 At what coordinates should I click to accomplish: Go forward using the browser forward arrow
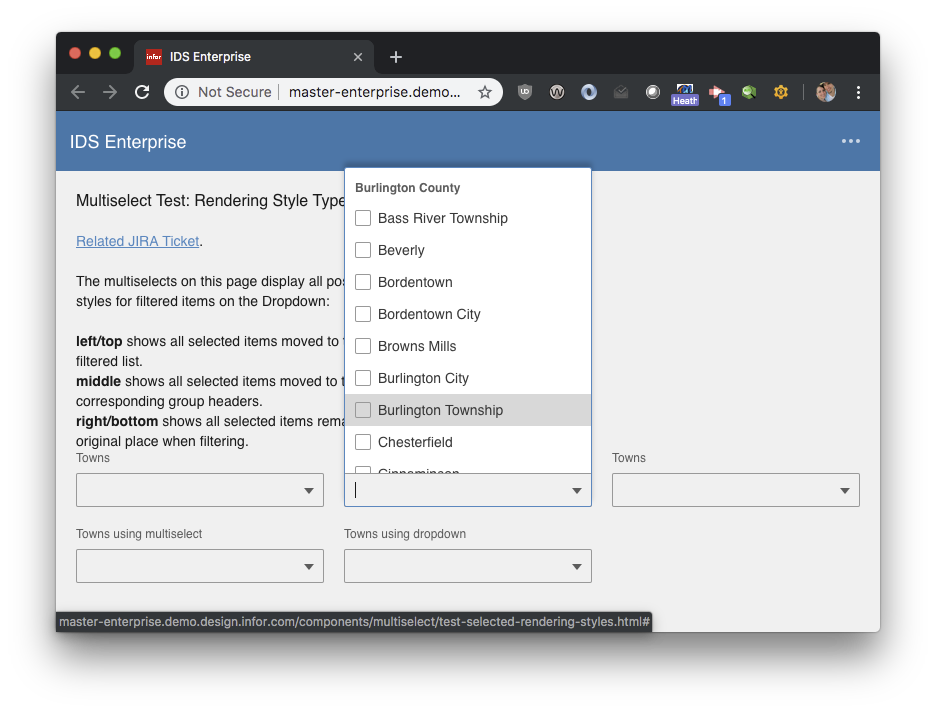tap(110, 92)
